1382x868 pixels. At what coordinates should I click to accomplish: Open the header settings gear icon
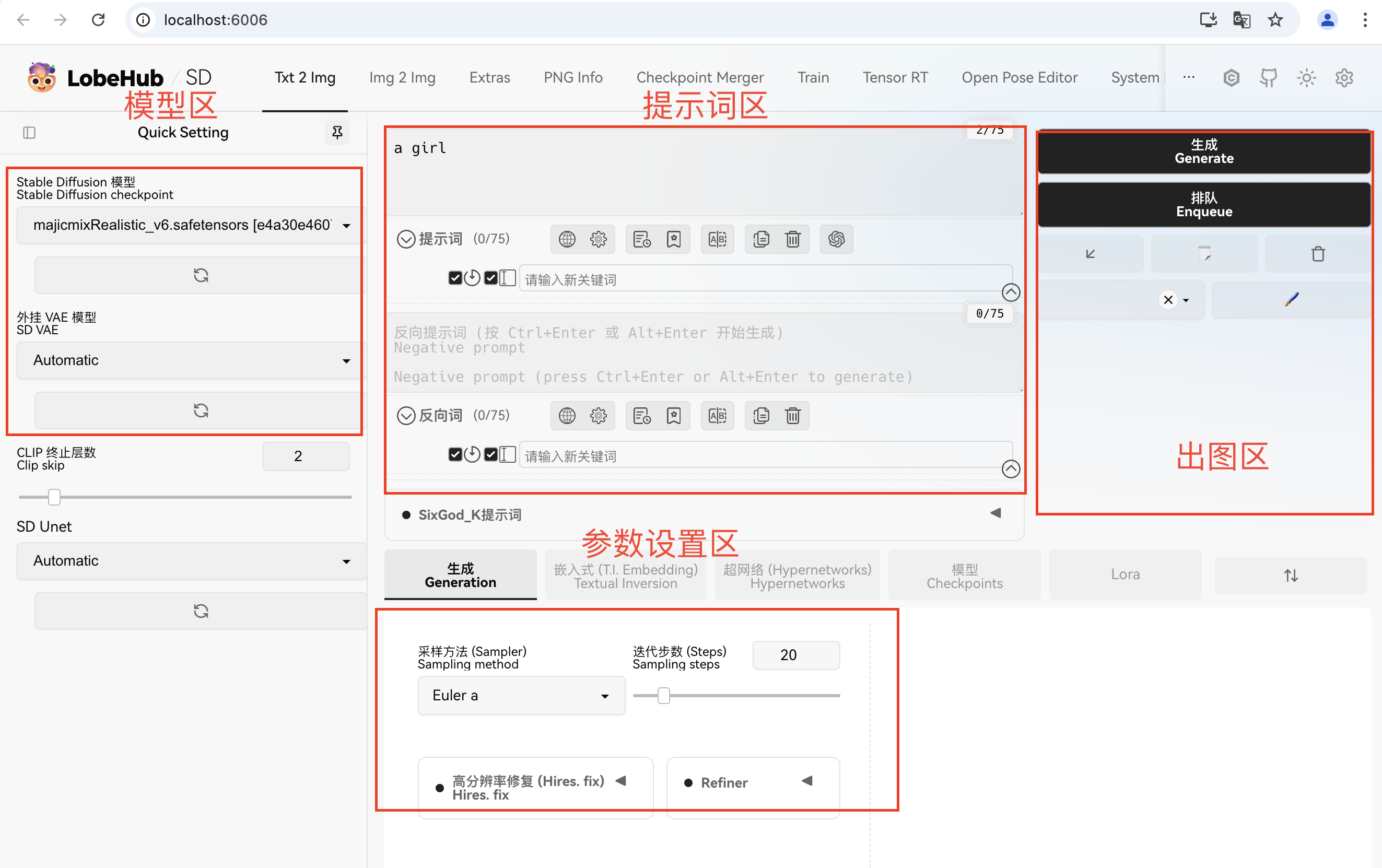(x=1344, y=77)
